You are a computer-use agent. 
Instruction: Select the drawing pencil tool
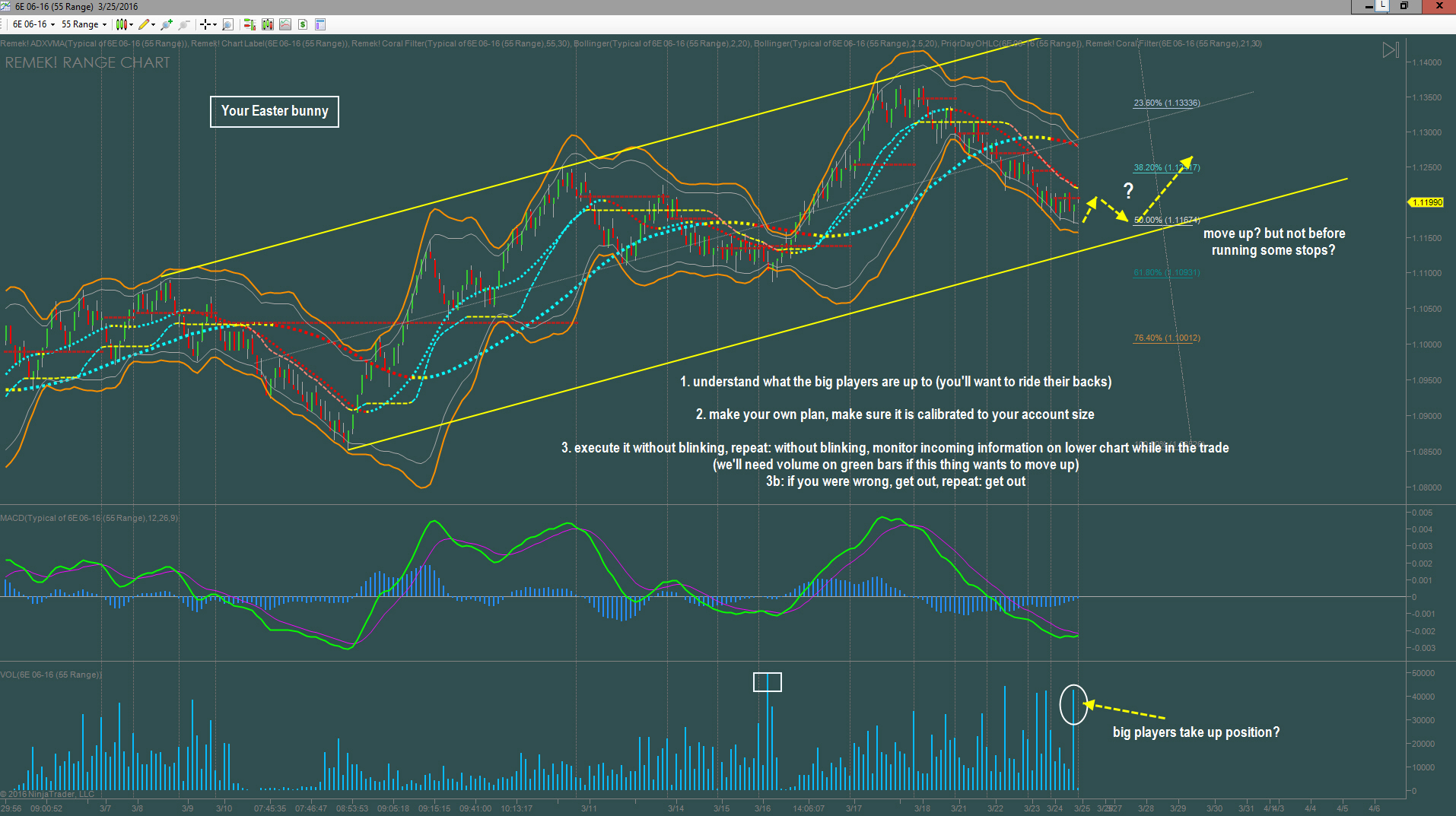click(x=144, y=24)
